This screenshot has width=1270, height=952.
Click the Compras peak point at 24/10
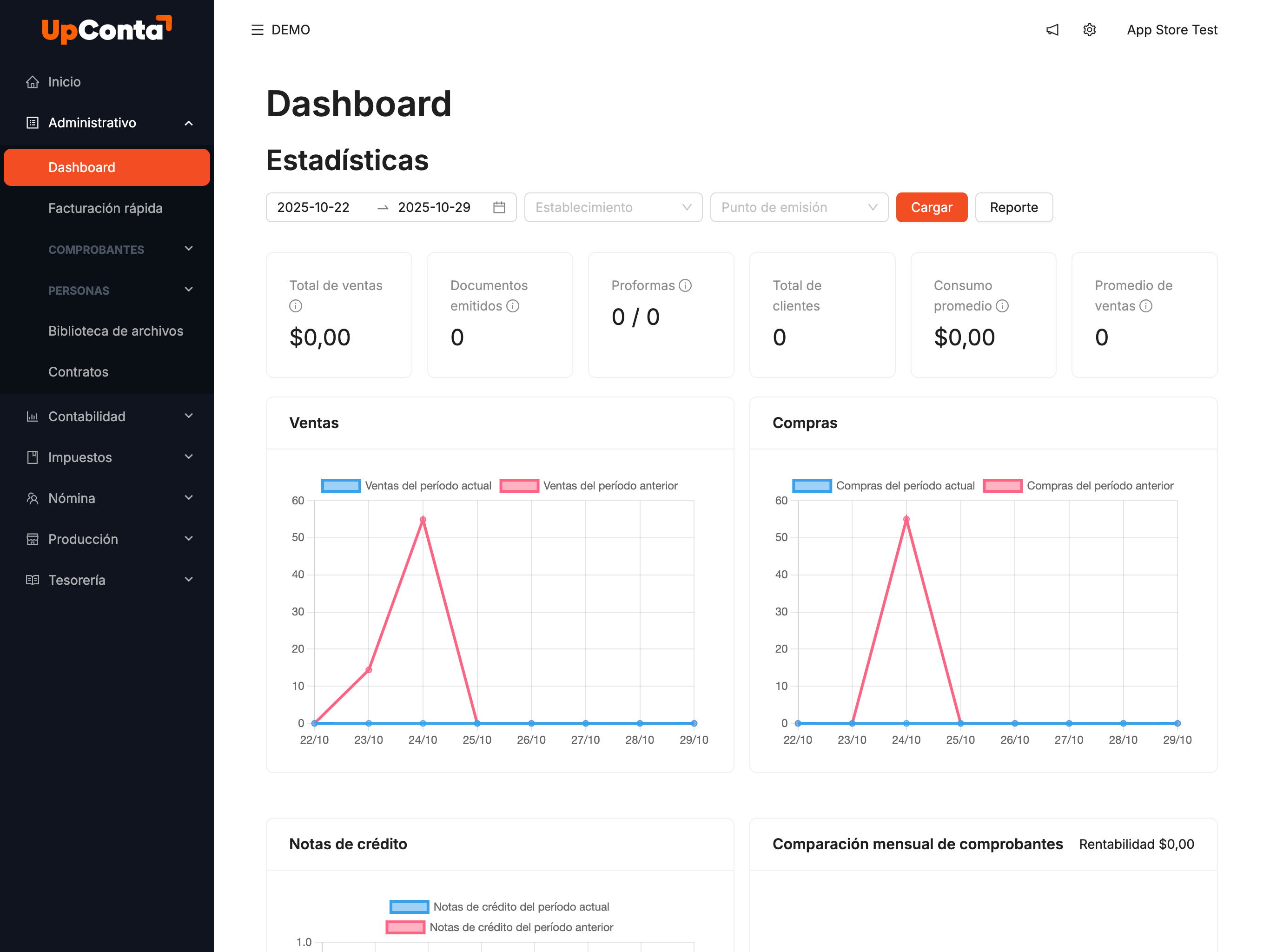(906, 520)
